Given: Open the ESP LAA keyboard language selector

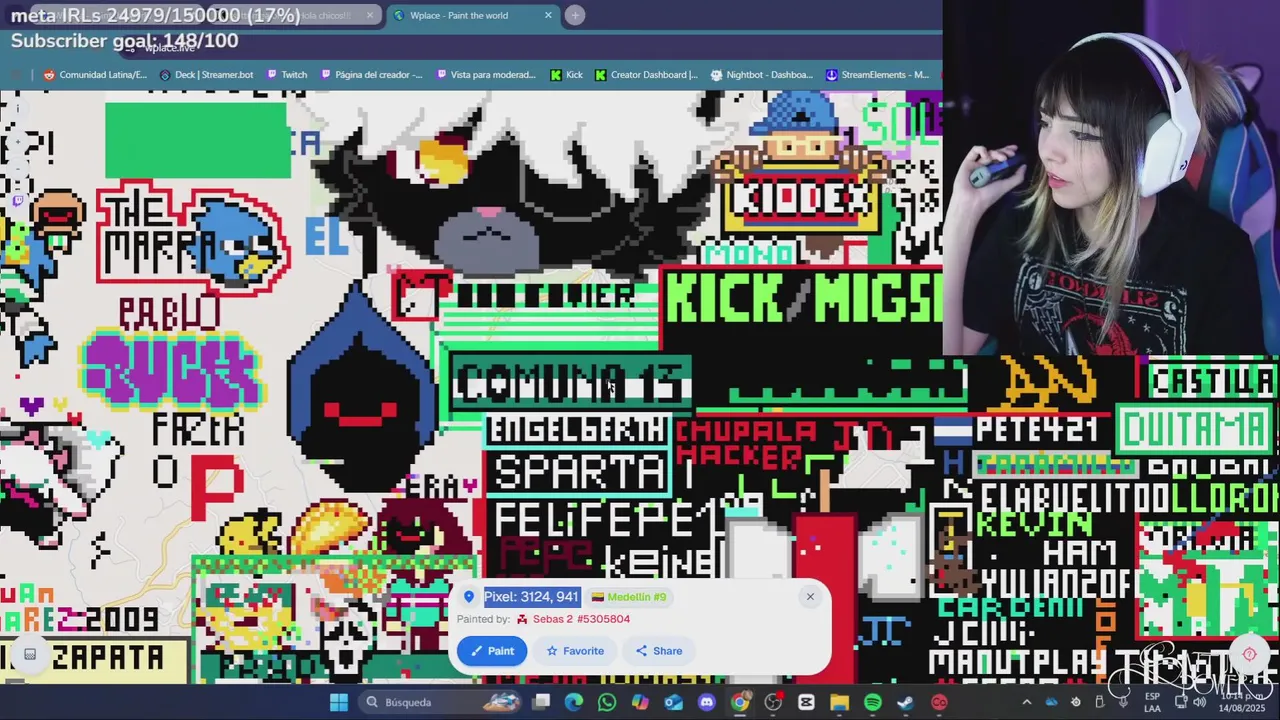Looking at the screenshot, I should pyautogui.click(x=1153, y=702).
